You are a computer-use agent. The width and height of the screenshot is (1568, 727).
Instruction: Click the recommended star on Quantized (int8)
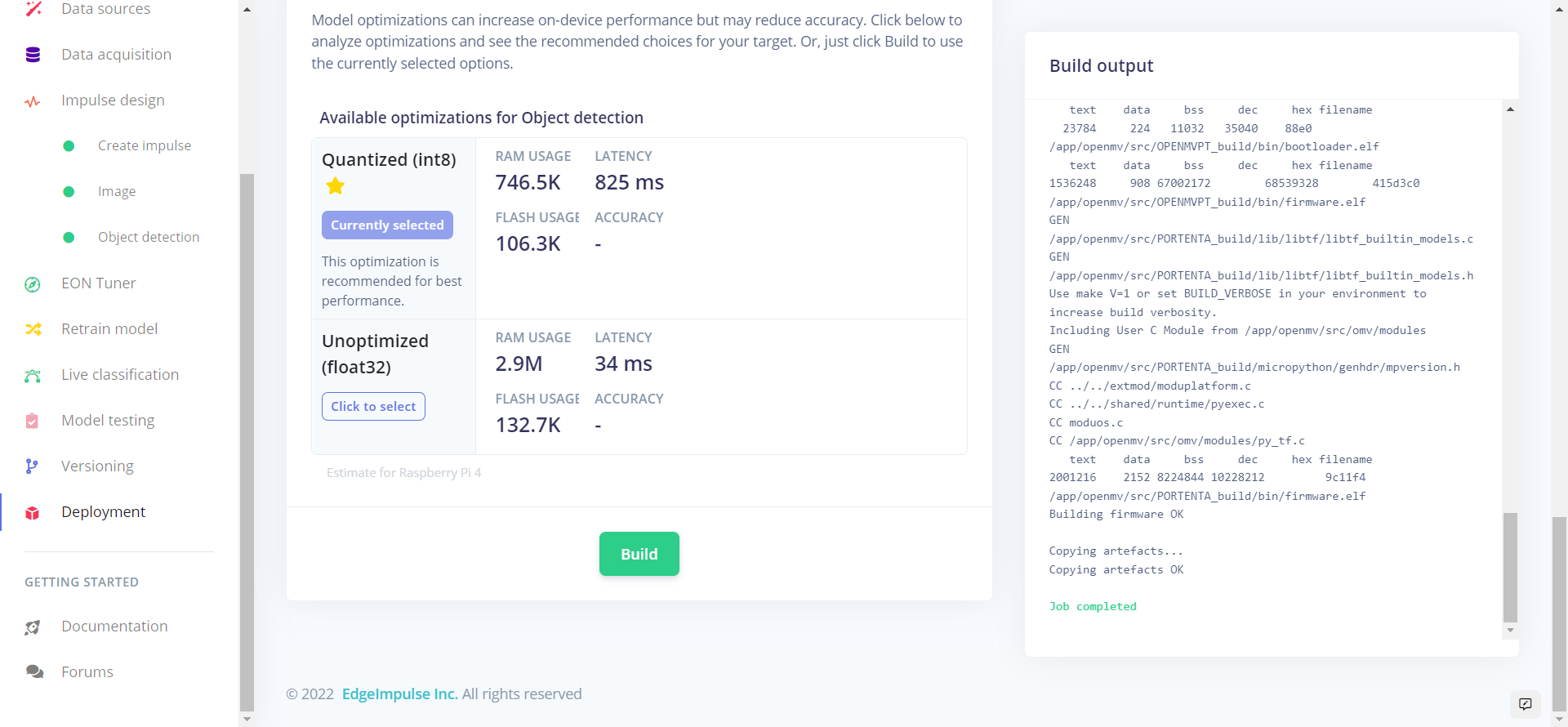click(335, 186)
